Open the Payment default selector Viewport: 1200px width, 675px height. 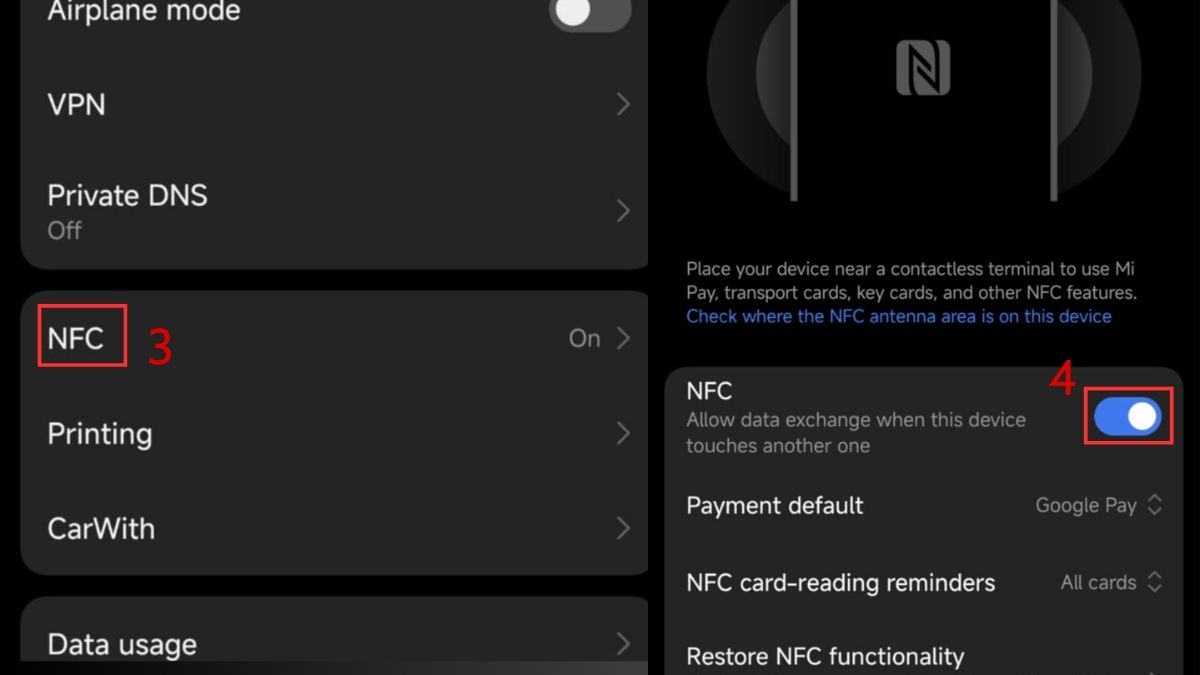pyautogui.click(x=1098, y=505)
